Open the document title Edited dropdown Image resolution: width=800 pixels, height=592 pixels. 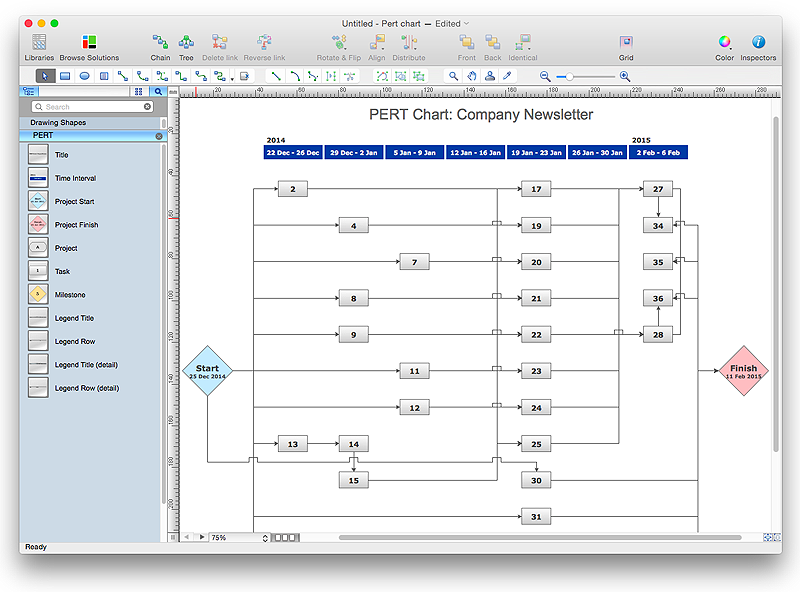[453, 23]
